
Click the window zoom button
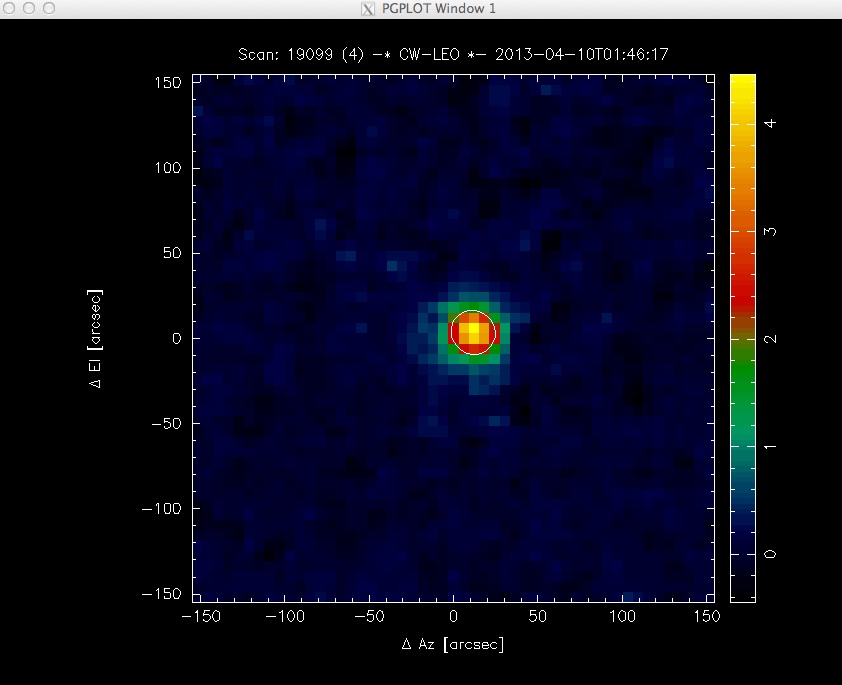coord(49,8)
